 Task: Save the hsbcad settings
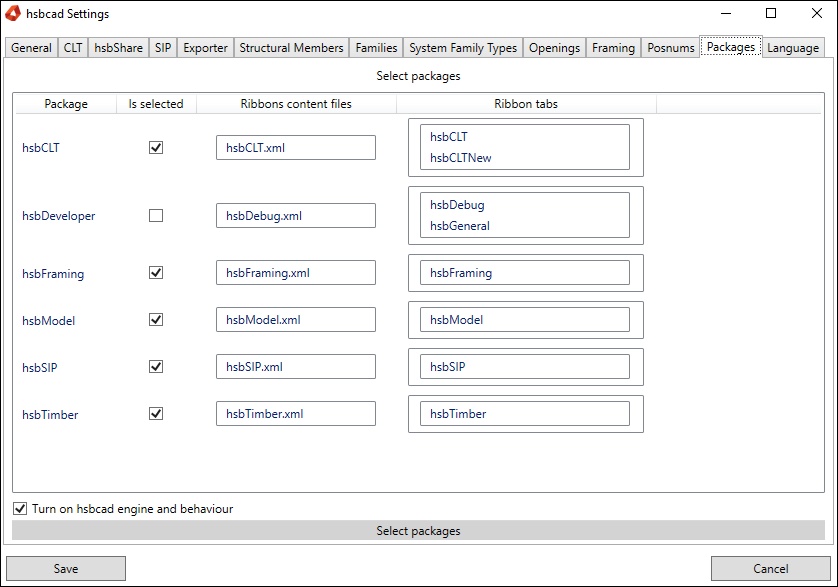[66, 568]
